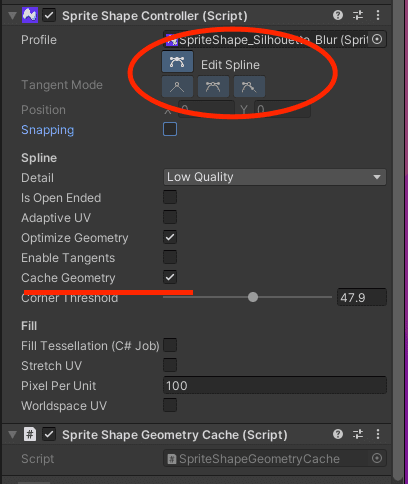Open Sprite Shape Geometry Cache help icon
The height and width of the screenshot is (484, 408).
[338, 434]
